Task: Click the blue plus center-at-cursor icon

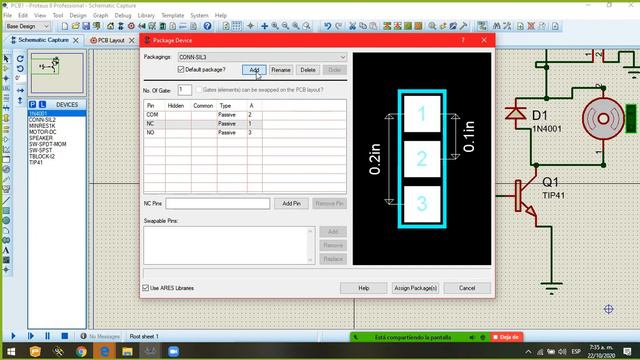Action: [x=264, y=26]
